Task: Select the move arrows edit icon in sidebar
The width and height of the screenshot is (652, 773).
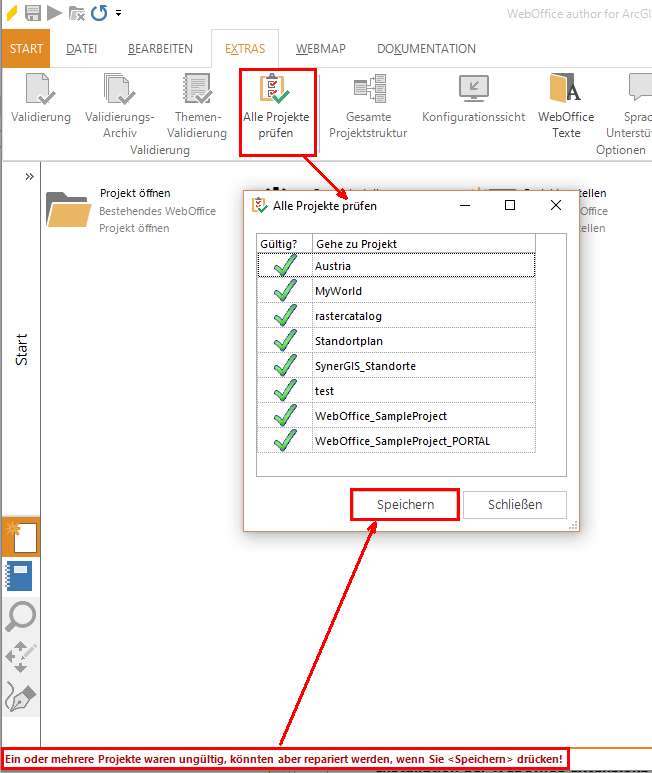Action: (x=20, y=657)
